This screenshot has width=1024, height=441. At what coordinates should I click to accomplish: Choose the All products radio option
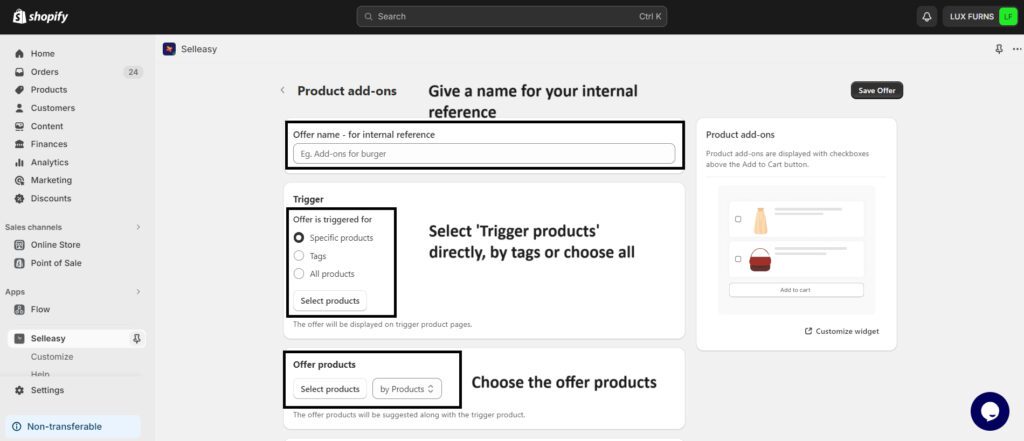[299, 274]
